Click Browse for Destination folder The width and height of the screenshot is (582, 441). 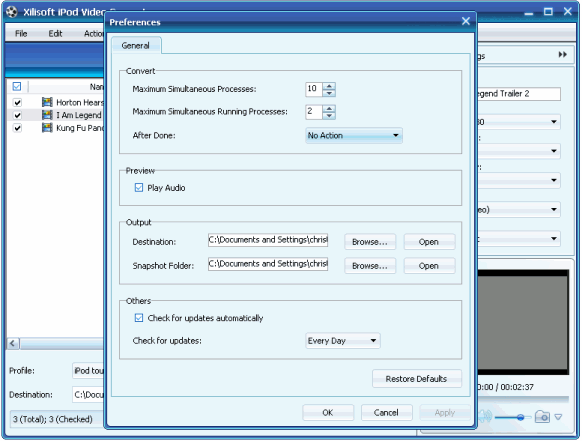[370, 242]
